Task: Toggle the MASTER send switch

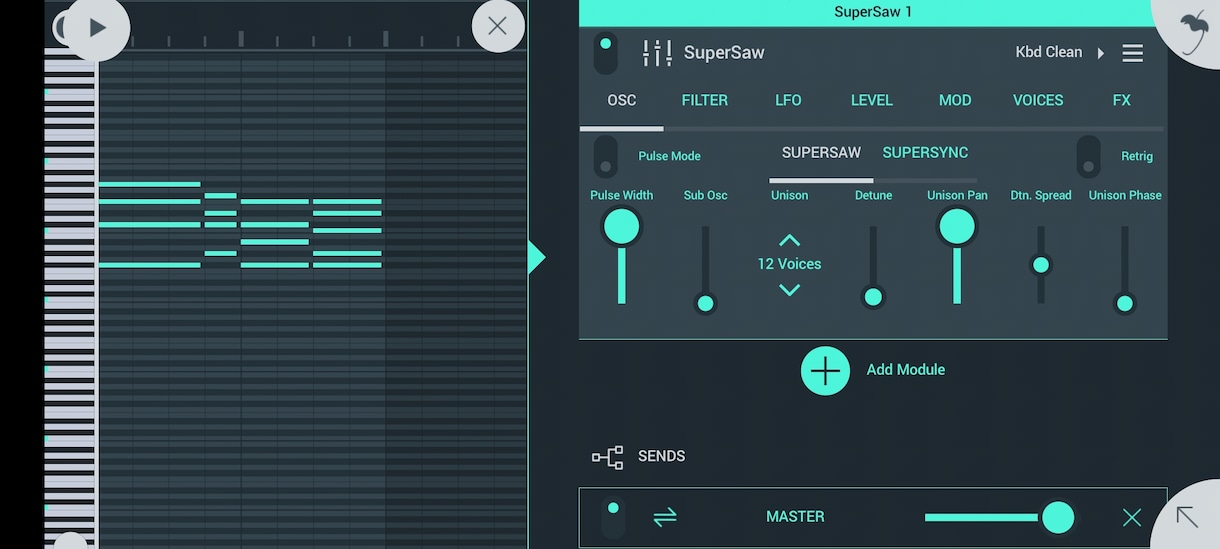Action: pos(613,518)
